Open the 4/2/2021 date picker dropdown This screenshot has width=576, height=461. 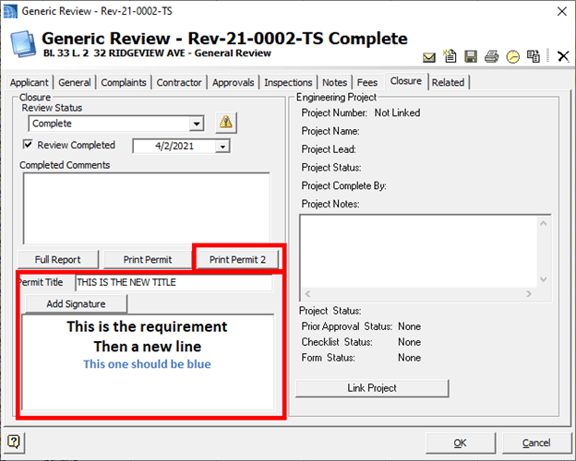click(222, 147)
